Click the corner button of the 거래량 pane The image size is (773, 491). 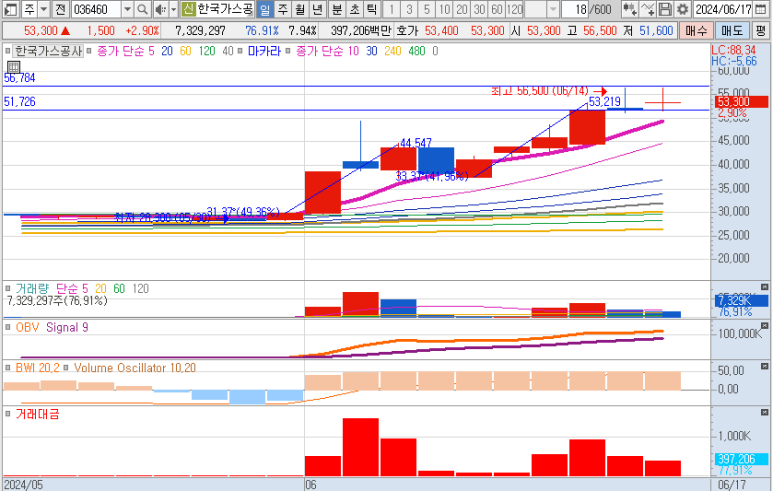click(765, 287)
